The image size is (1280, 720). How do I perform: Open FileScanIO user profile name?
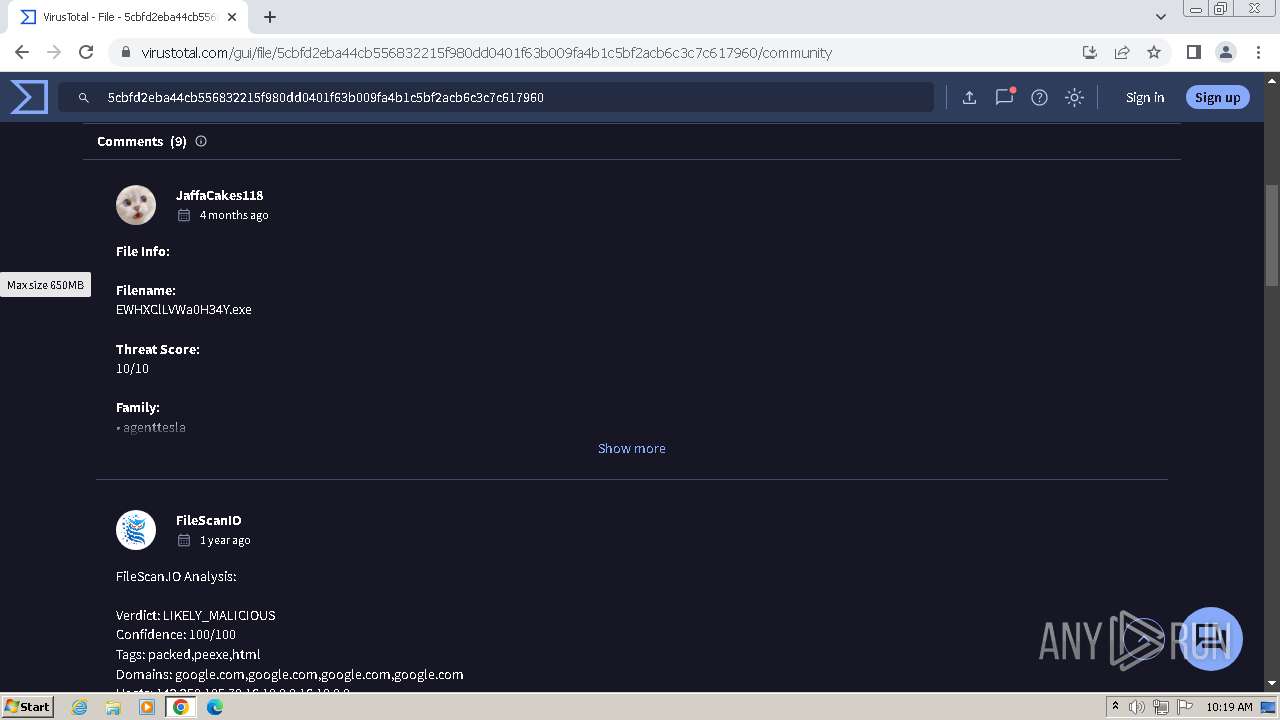[x=209, y=520]
